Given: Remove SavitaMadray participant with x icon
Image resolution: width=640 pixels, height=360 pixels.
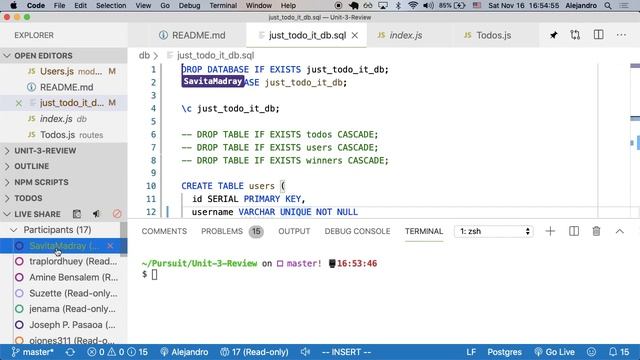Looking at the screenshot, I should pos(110,246).
